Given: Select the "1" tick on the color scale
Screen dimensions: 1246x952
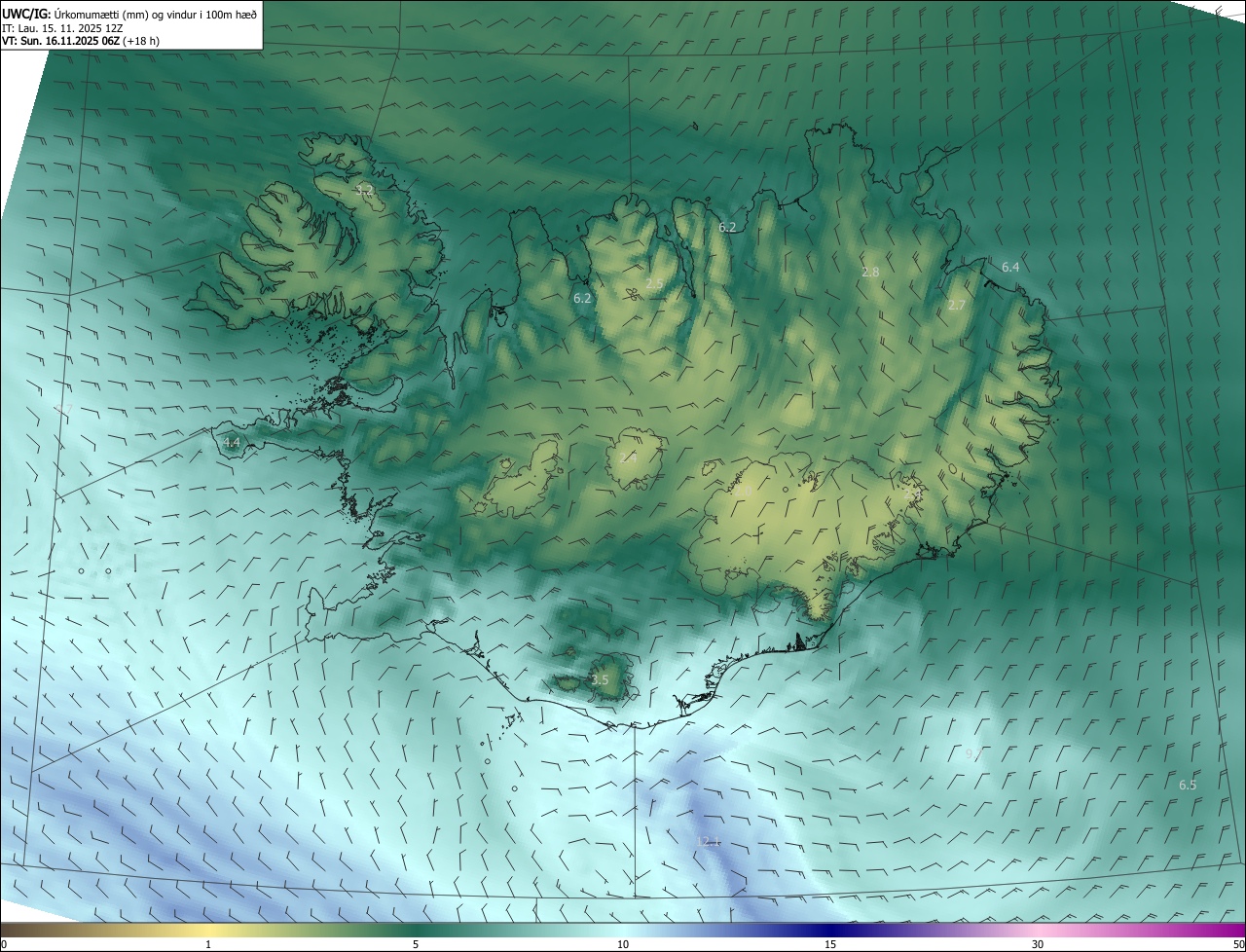Looking at the screenshot, I should coord(208,944).
